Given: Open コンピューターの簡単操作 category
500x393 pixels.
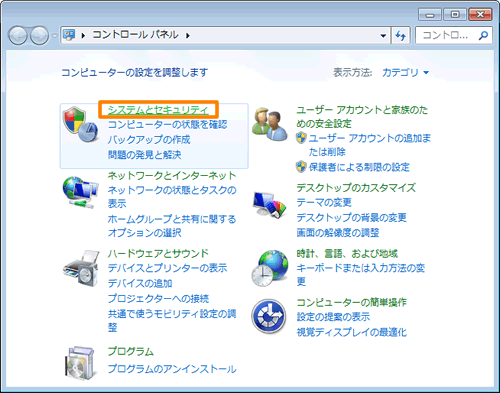Looking at the screenshot, I should pos(352,302).
